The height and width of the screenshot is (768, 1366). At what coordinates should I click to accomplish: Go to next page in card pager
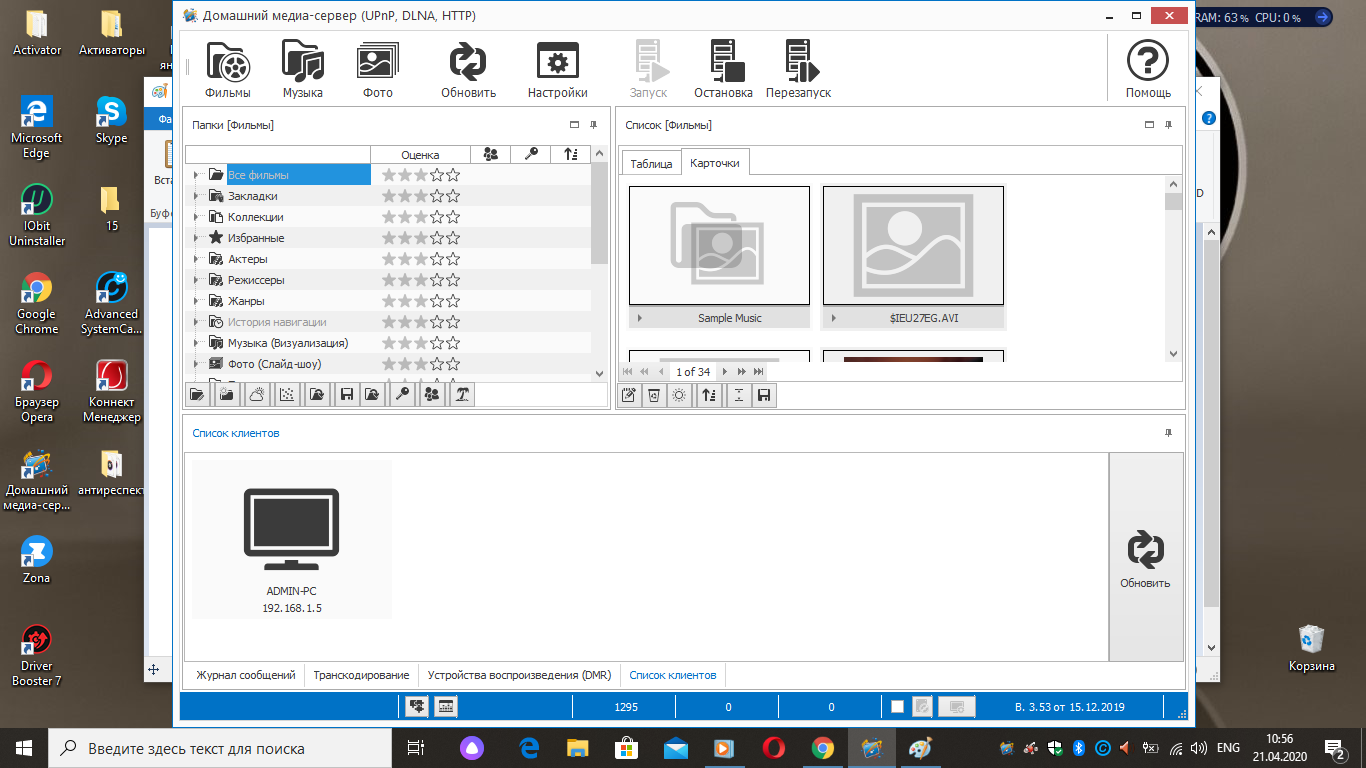pos(725,372)
